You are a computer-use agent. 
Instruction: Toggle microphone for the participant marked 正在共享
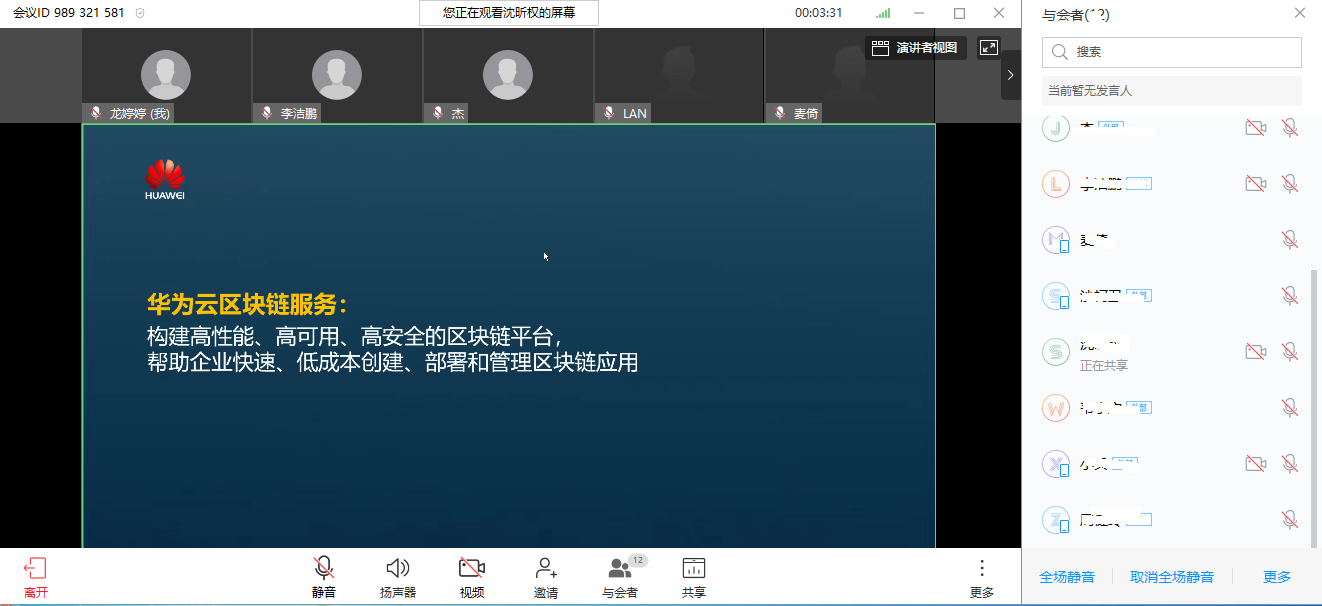click(x=1290, y=352)
